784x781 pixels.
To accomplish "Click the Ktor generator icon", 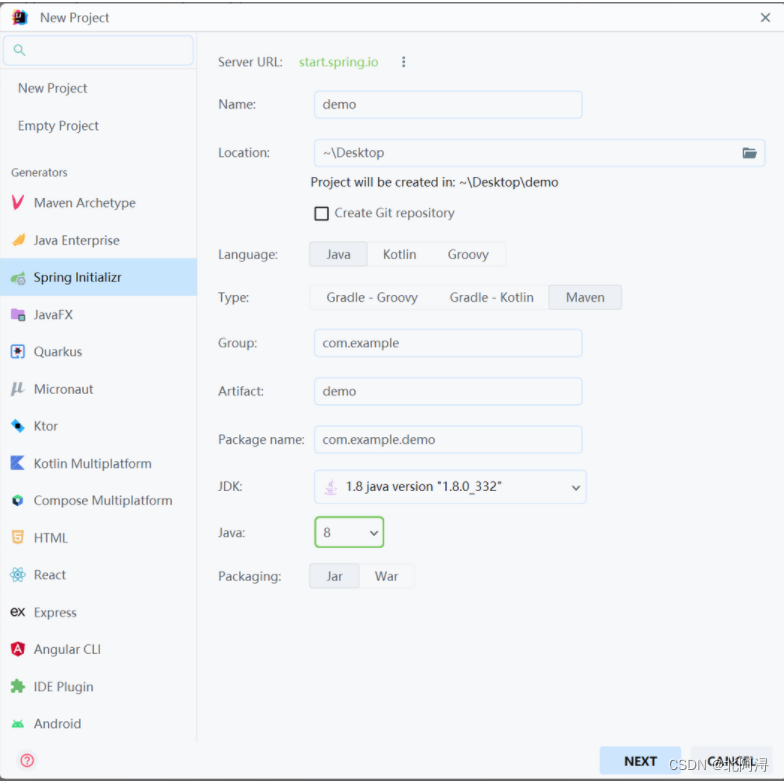I will coord(18,426).
